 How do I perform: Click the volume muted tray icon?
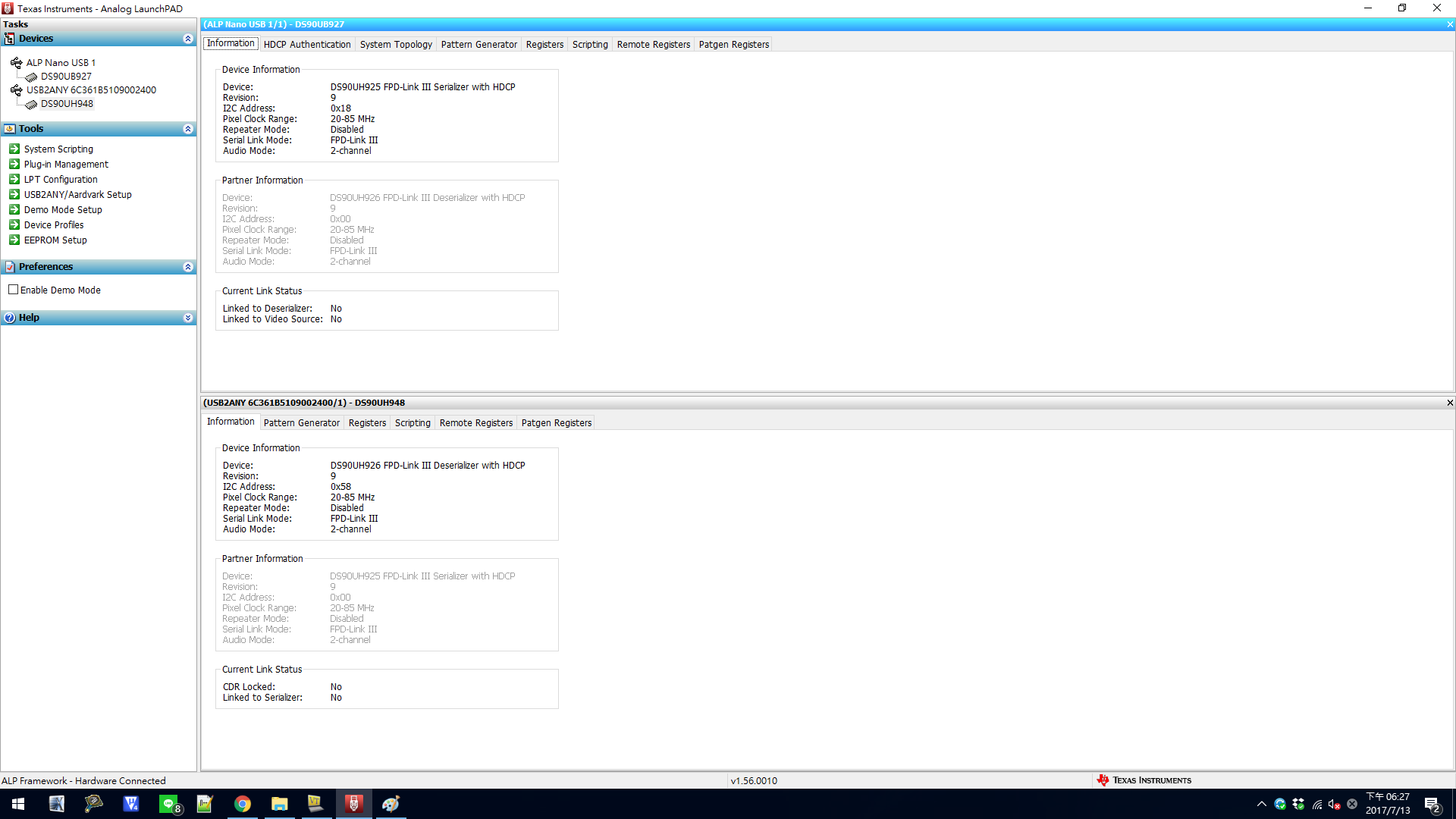pos(1335,804)
